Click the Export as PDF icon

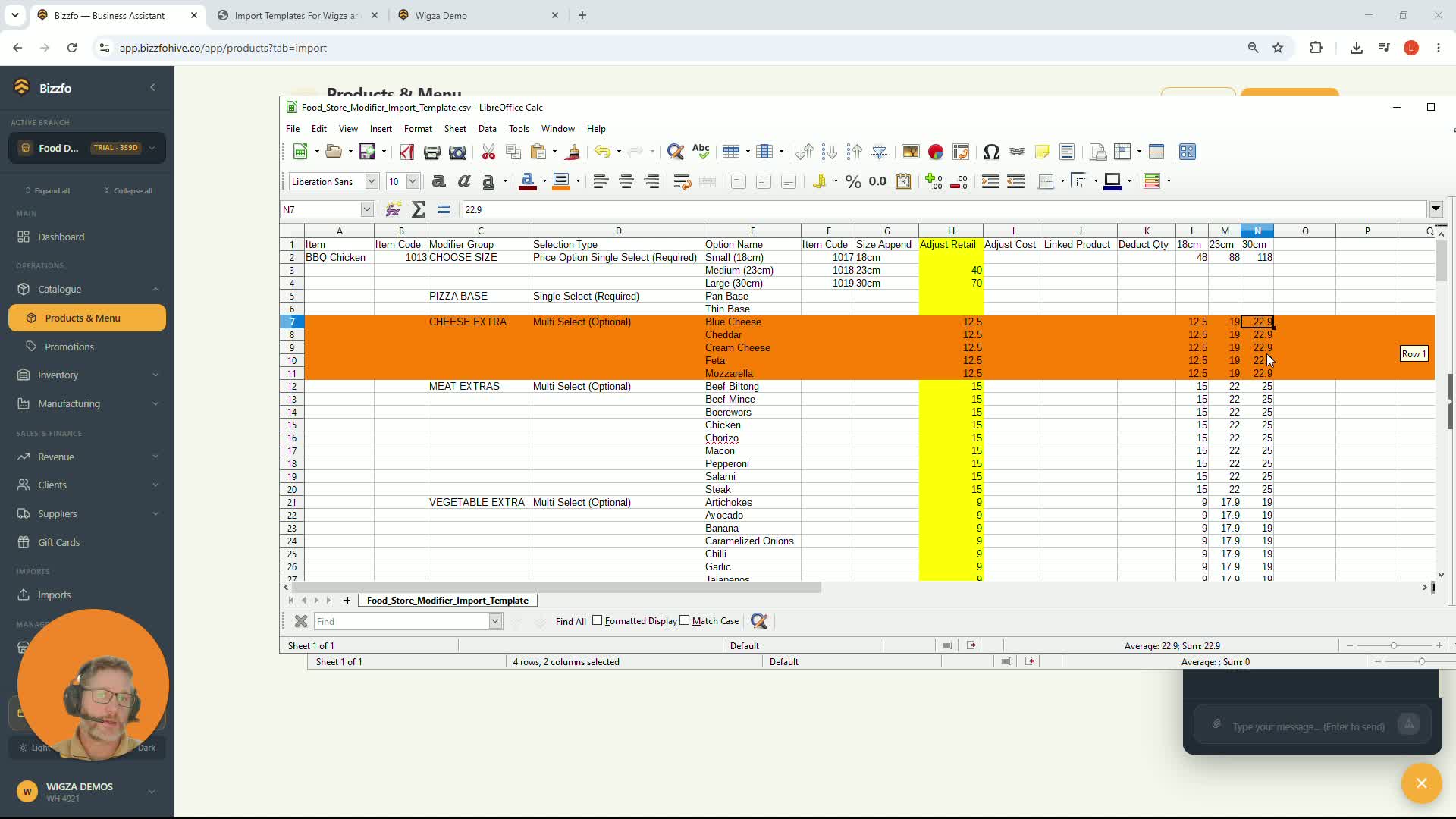click(407, 152)
